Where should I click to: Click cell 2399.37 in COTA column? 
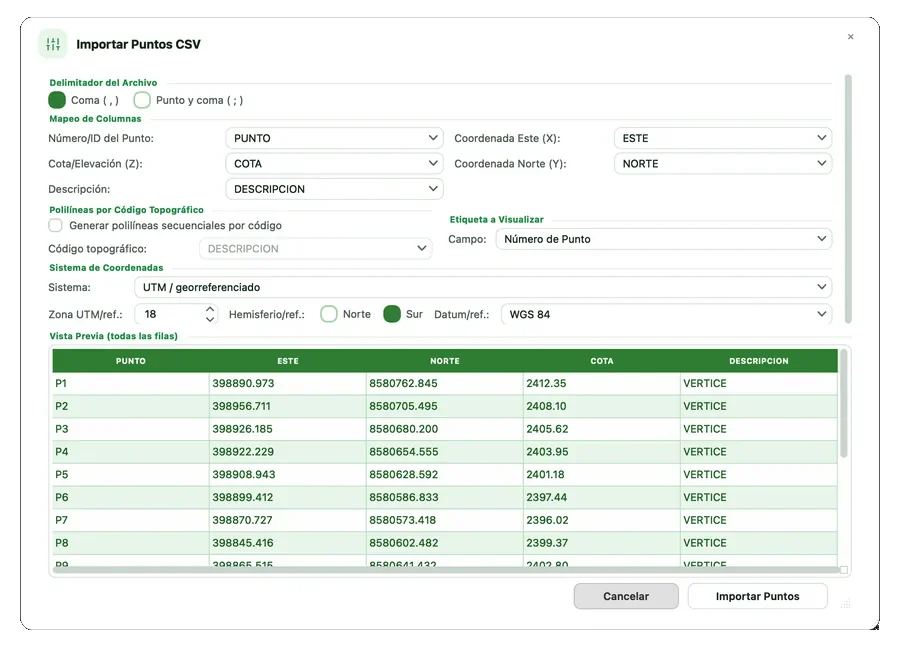[602, 543]
